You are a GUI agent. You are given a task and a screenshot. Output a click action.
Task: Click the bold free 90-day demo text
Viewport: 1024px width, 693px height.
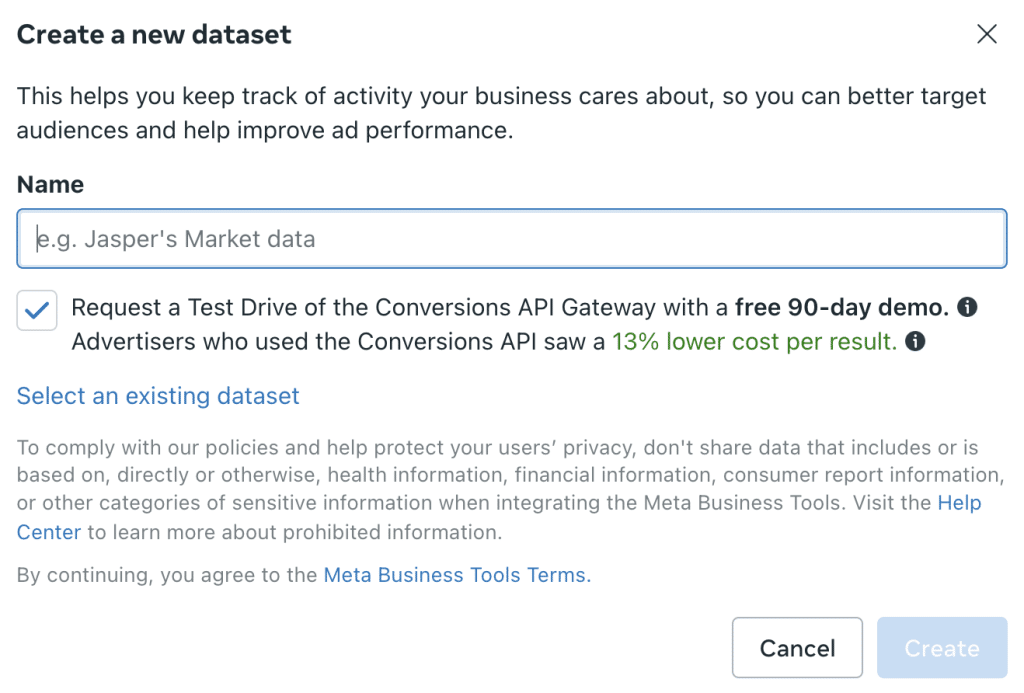(842, 307)
